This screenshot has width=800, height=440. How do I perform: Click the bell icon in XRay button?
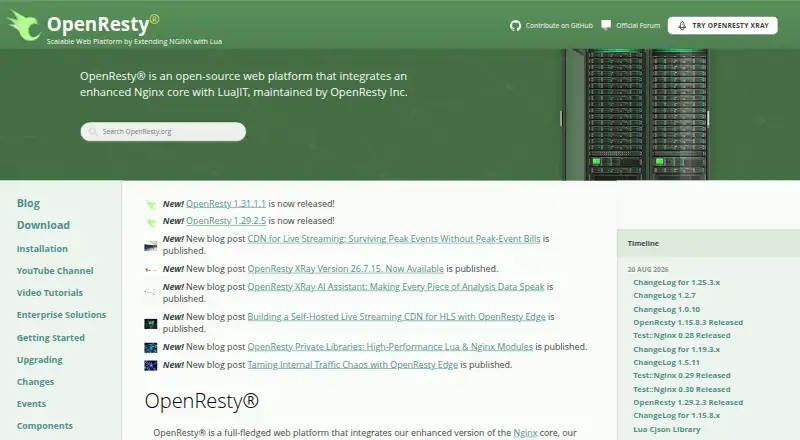(682, 26)
